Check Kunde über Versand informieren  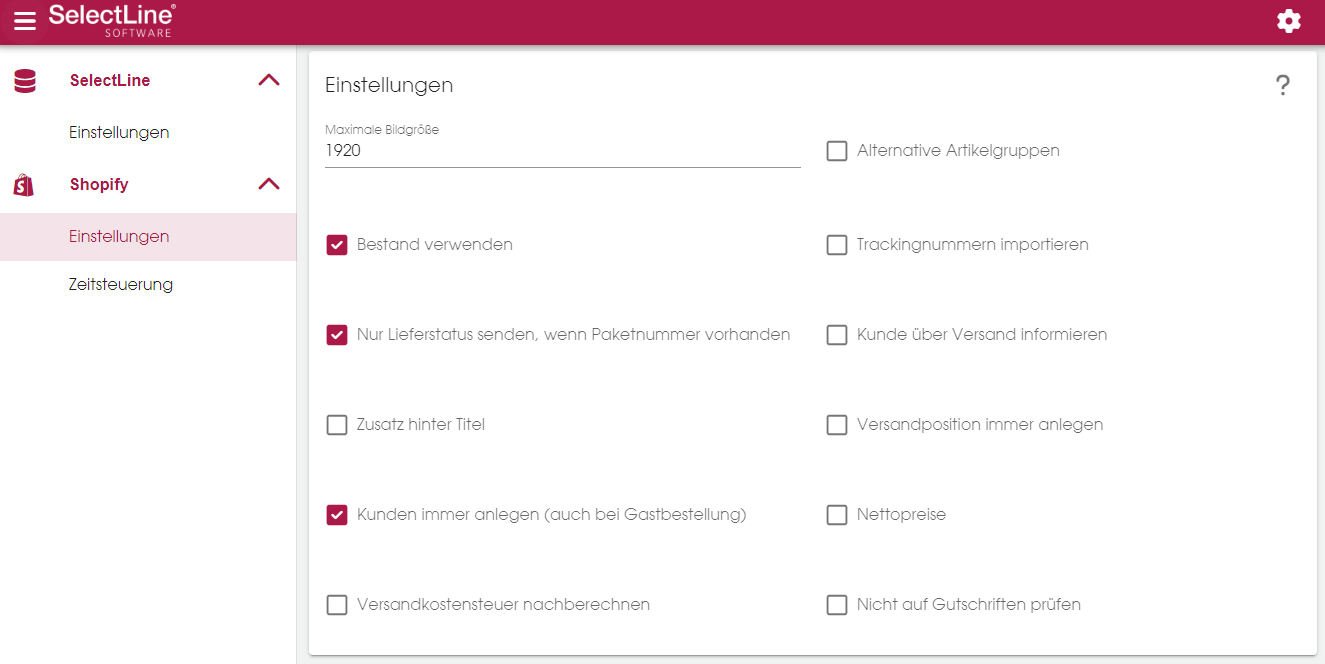tap(837, 335)
